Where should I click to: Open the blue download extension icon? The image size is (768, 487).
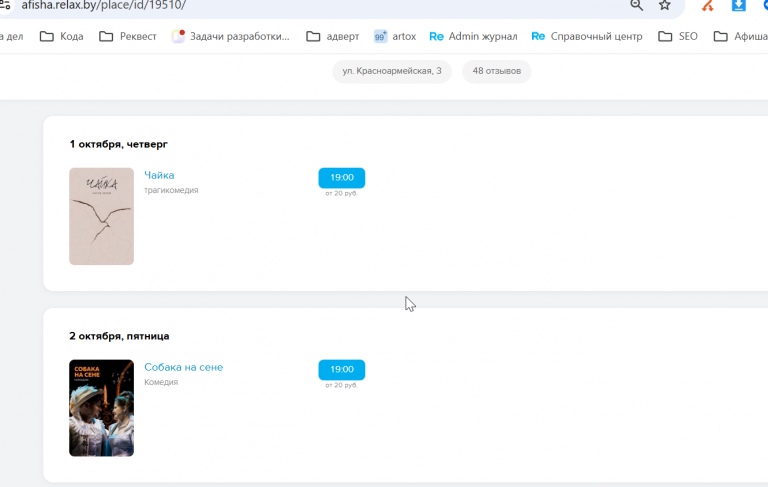[738, 5]
